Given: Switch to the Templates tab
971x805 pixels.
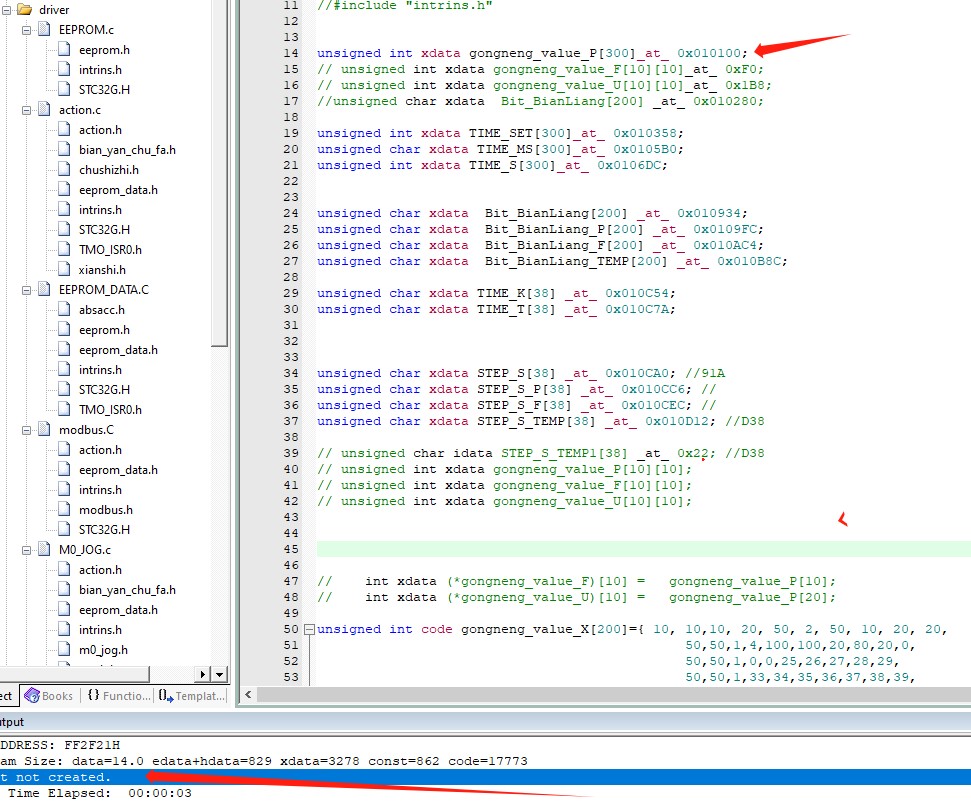Looking at the screenshot, I should [191, 695].
